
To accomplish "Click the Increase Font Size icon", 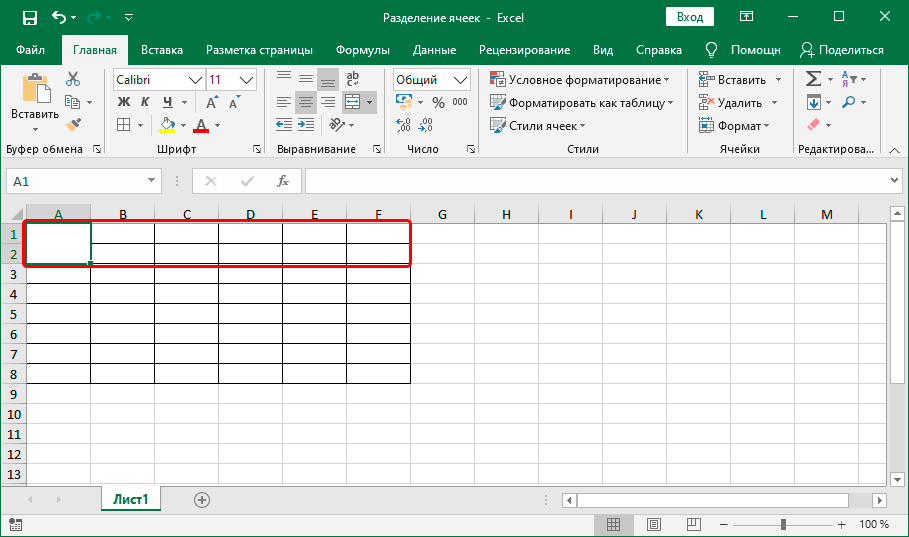I will coord(212,102).
